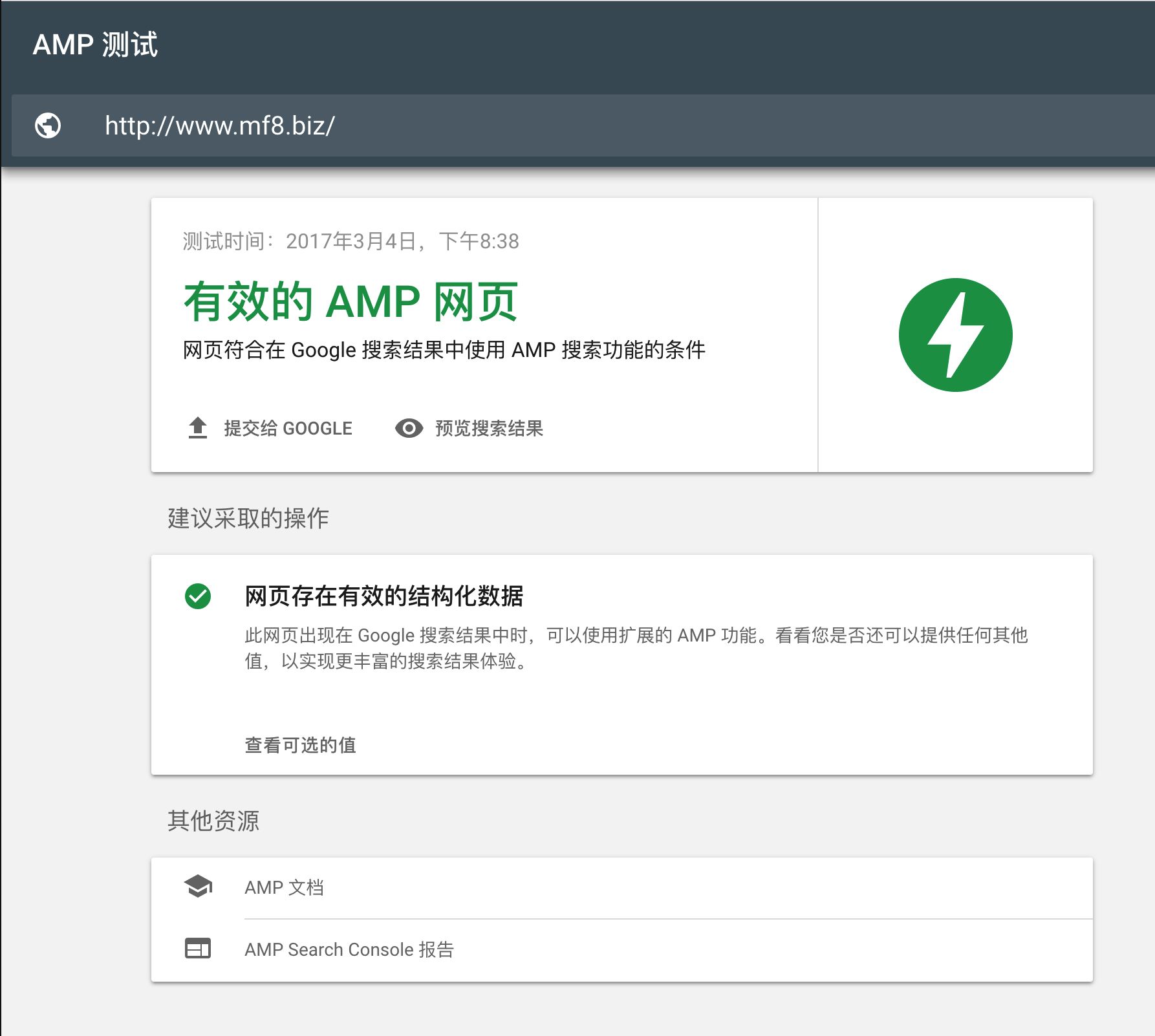Click the Google 搜索结果 eligibility description
Image resolution: width=1155 pixels, height=1036 pixels.
(x=444, y=350)
